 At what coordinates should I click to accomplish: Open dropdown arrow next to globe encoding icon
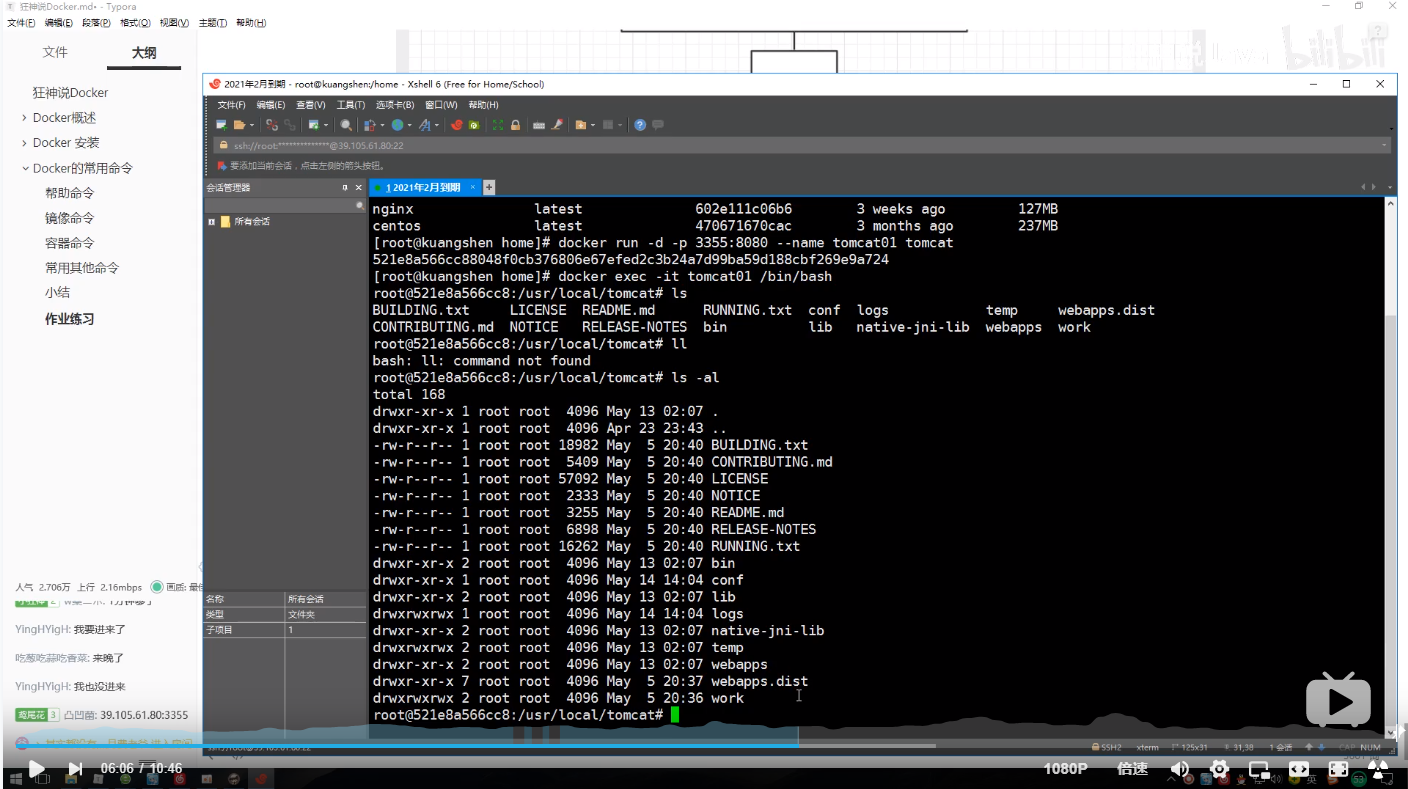click(409, 125)
